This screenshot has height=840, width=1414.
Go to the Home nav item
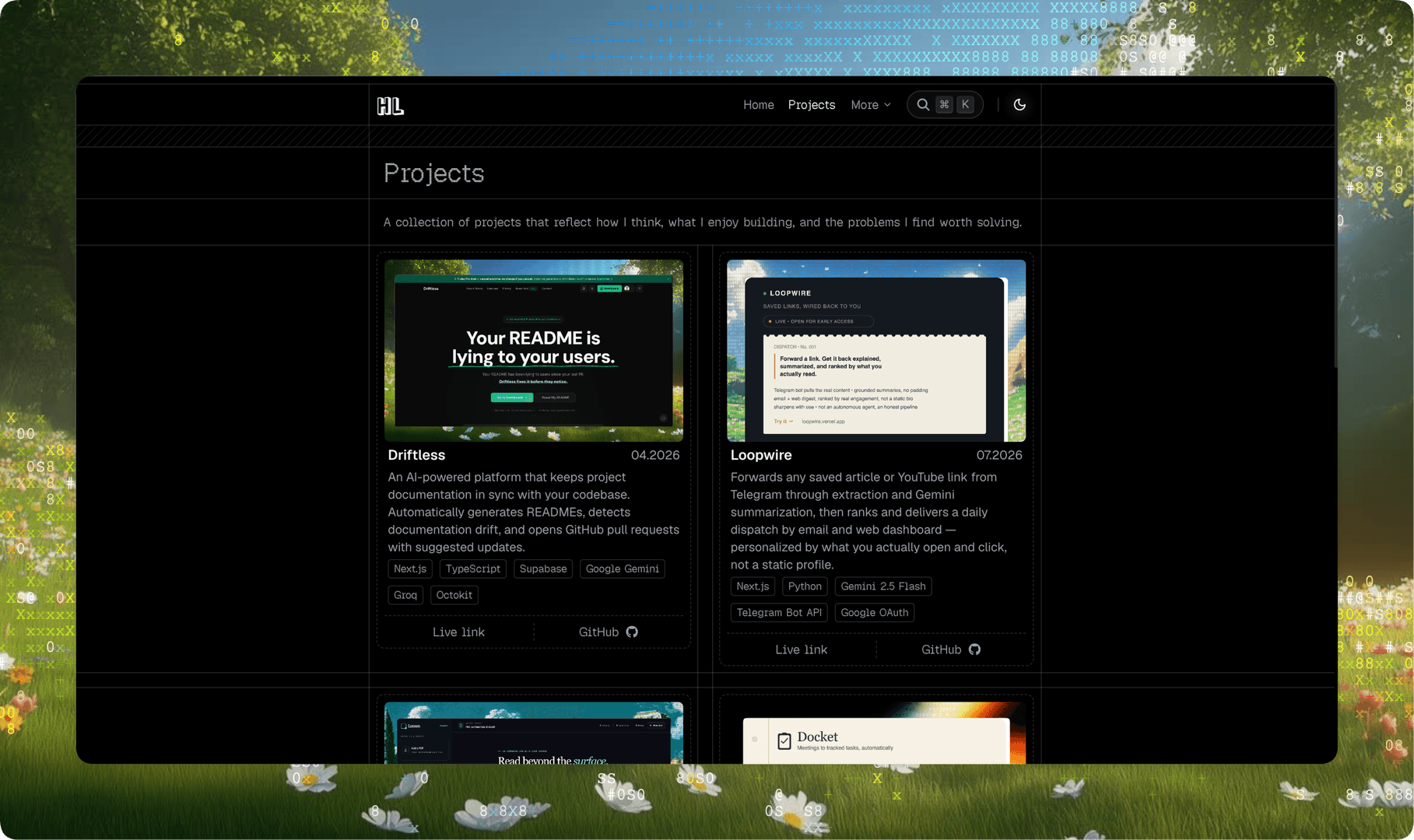pyautogui.click(x=758, y=105)
